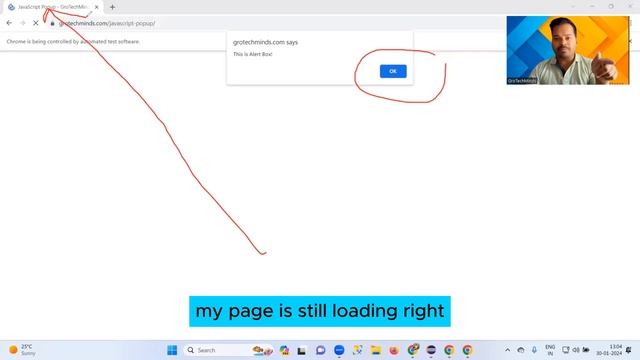Maximize the Chrome window
The image size is (640, 360).
(611, 6)
